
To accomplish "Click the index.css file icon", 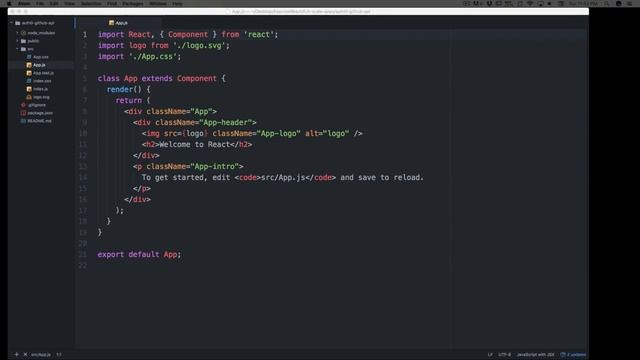I will (x=29, y=81).
